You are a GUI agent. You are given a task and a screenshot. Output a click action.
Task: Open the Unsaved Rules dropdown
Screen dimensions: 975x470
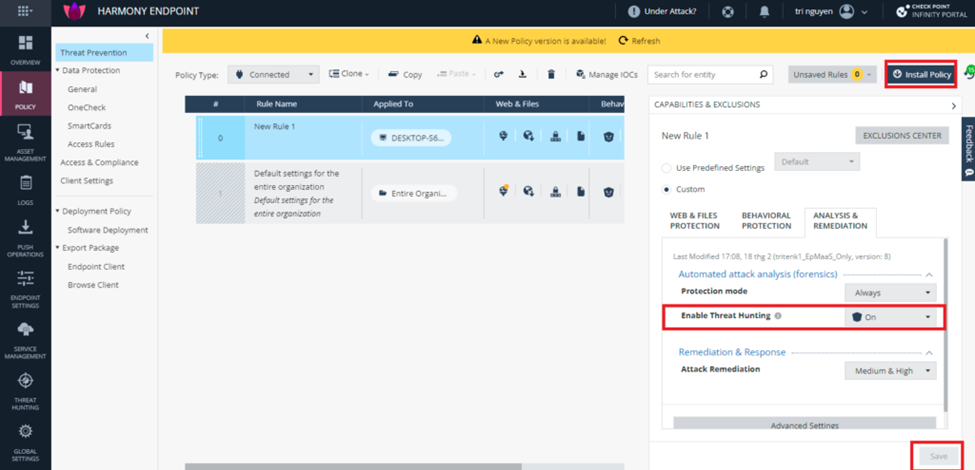click(833, 75)
